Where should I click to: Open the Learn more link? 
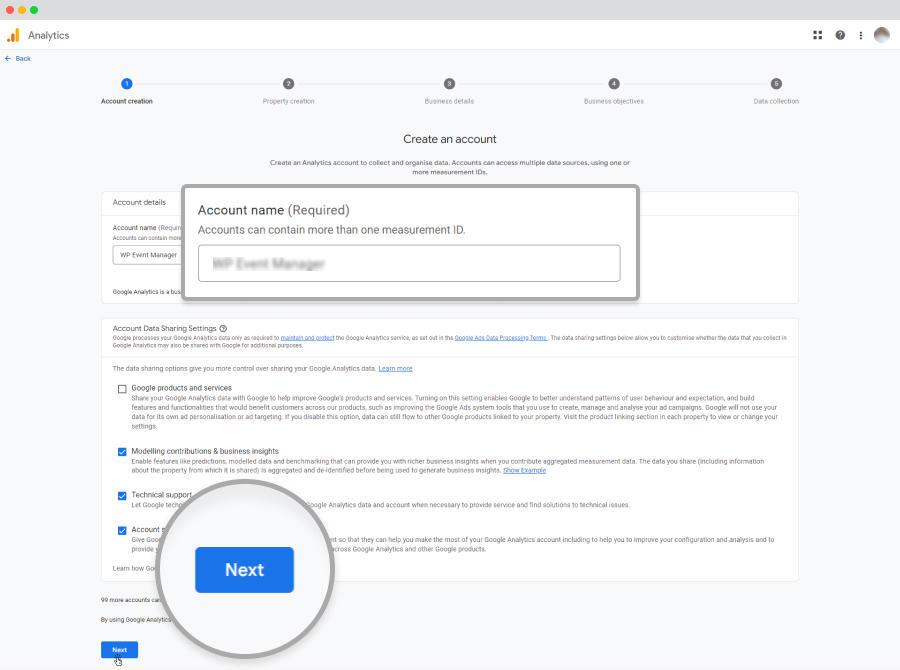[x=395, y=369]
